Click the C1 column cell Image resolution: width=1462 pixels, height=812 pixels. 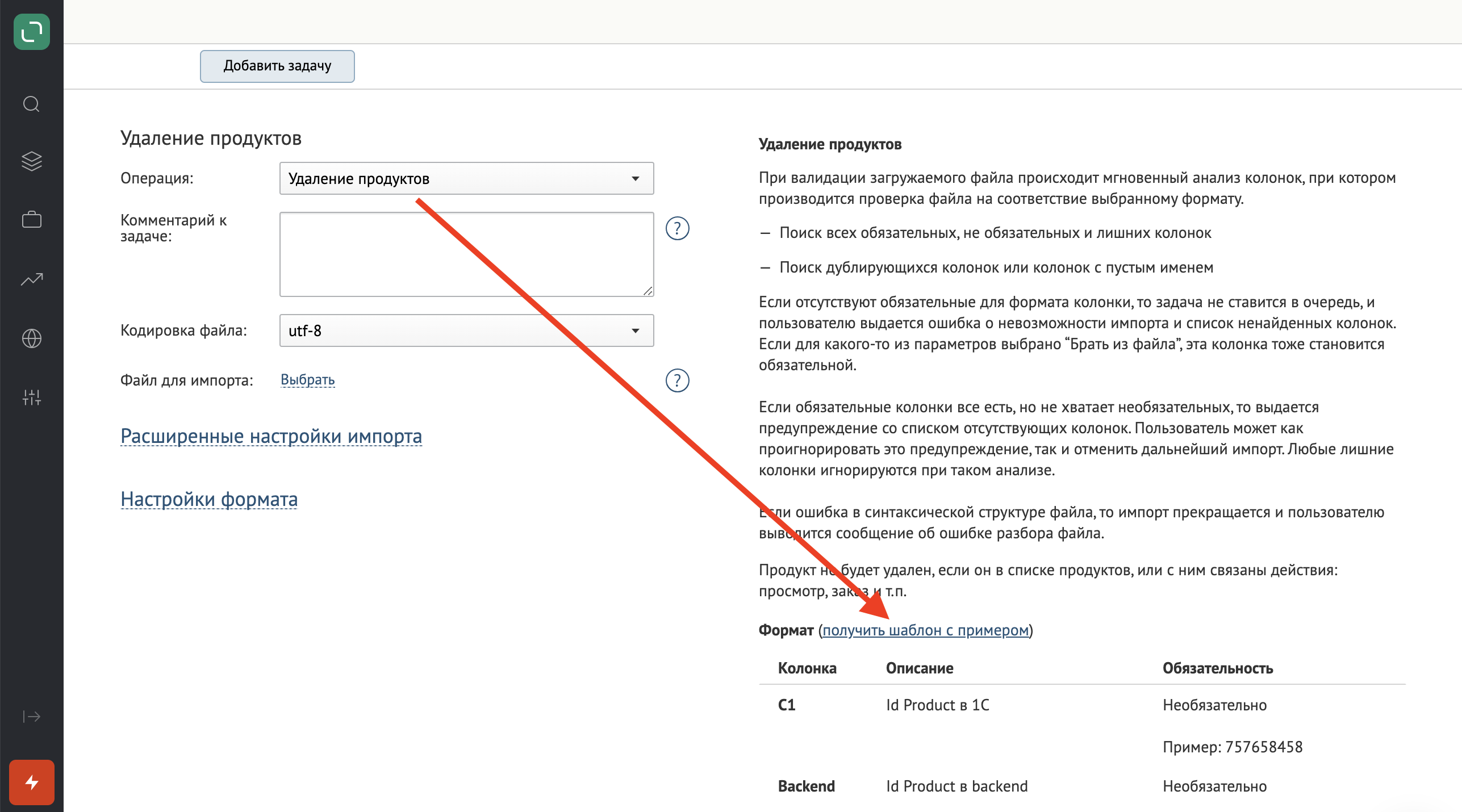[786, 705]
